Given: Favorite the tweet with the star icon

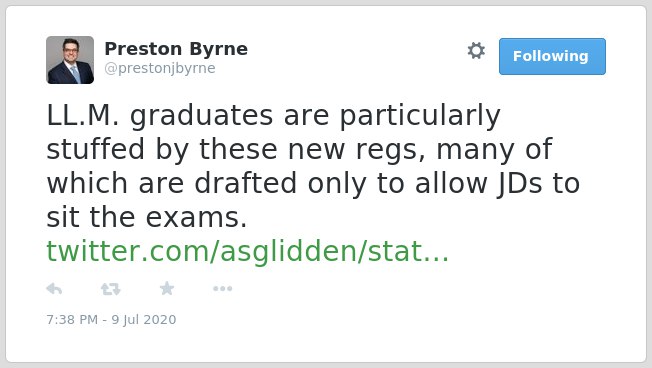Looking at the screenshot, I should coord(167,288).
